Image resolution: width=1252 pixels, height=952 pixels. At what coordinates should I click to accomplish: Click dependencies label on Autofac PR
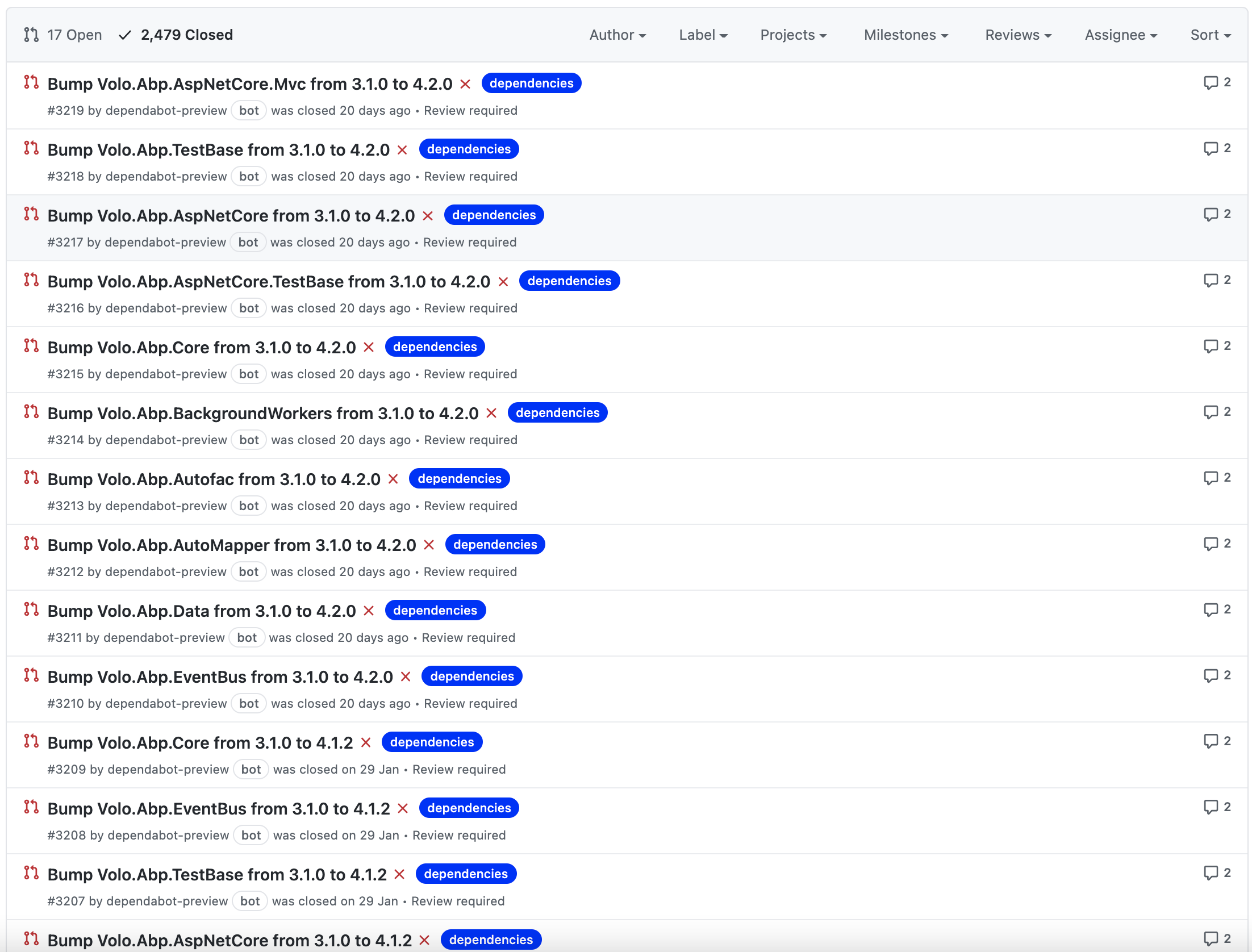tap(460, 479)
